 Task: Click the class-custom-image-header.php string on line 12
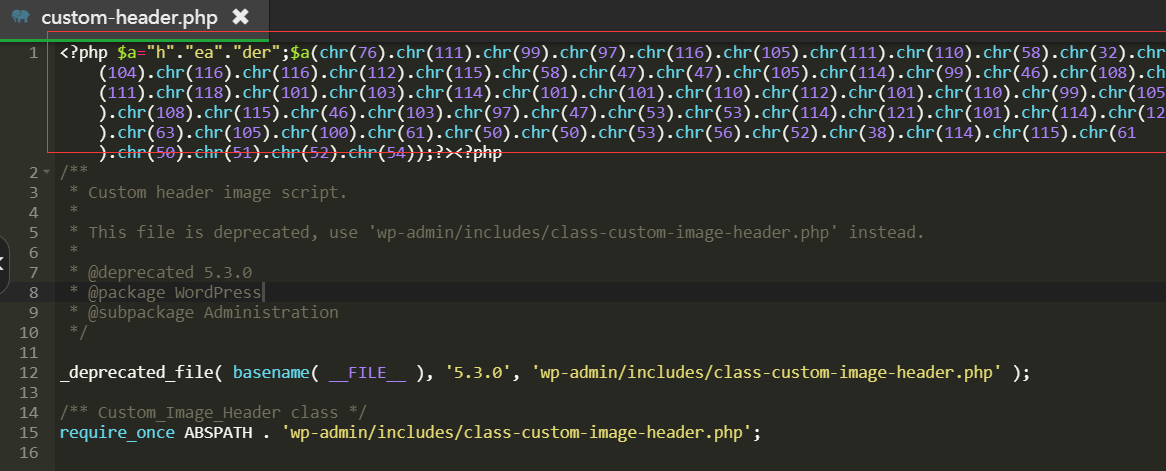766,372
